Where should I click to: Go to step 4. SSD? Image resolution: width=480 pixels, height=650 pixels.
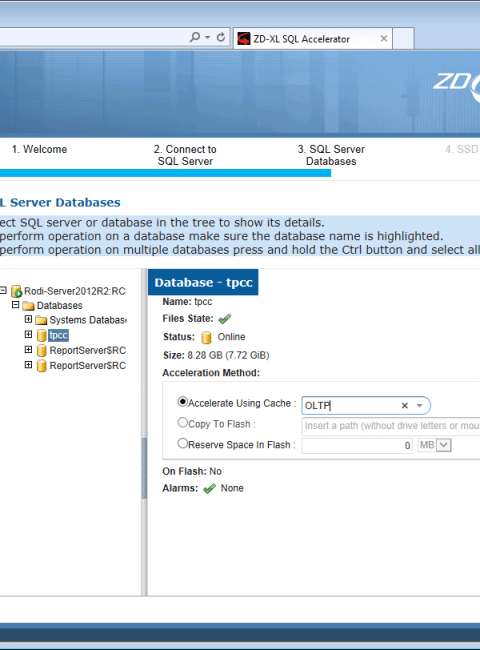[x=462, y=149]
